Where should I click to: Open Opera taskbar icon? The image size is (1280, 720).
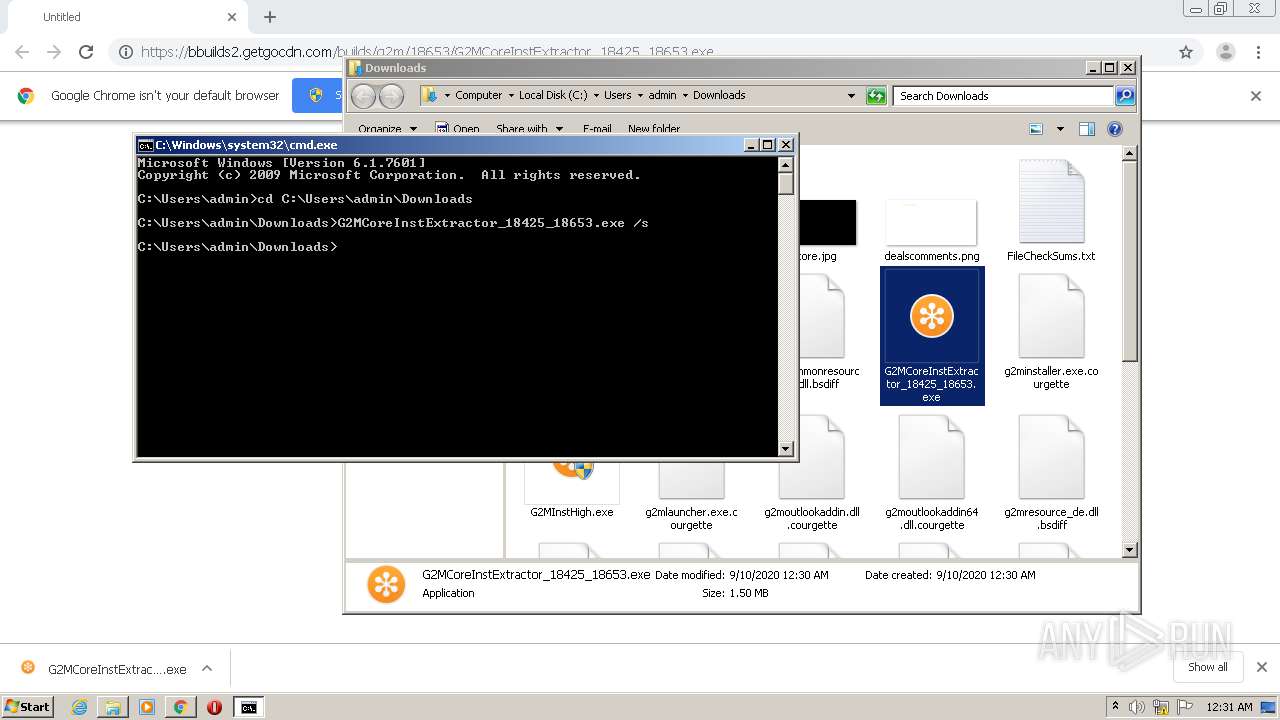pyautogui.click(x=214, y=707)
